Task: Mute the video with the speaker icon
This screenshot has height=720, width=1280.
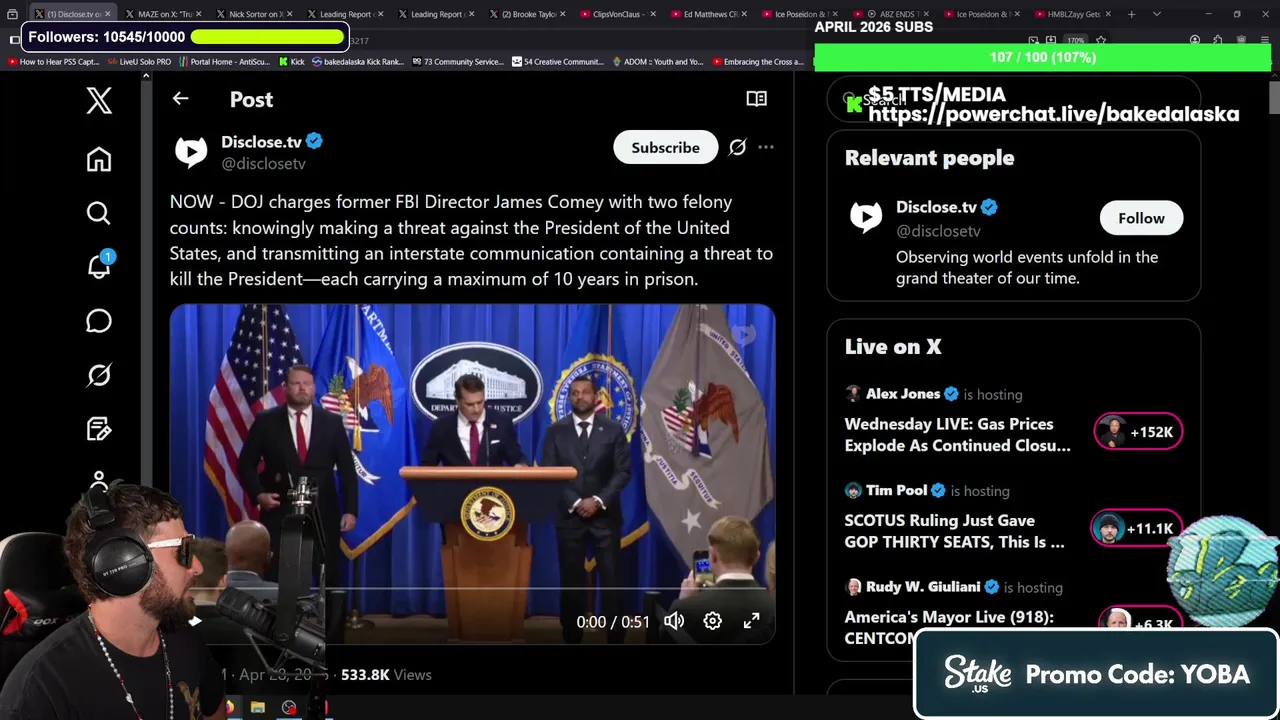Action: coord(674,621)
